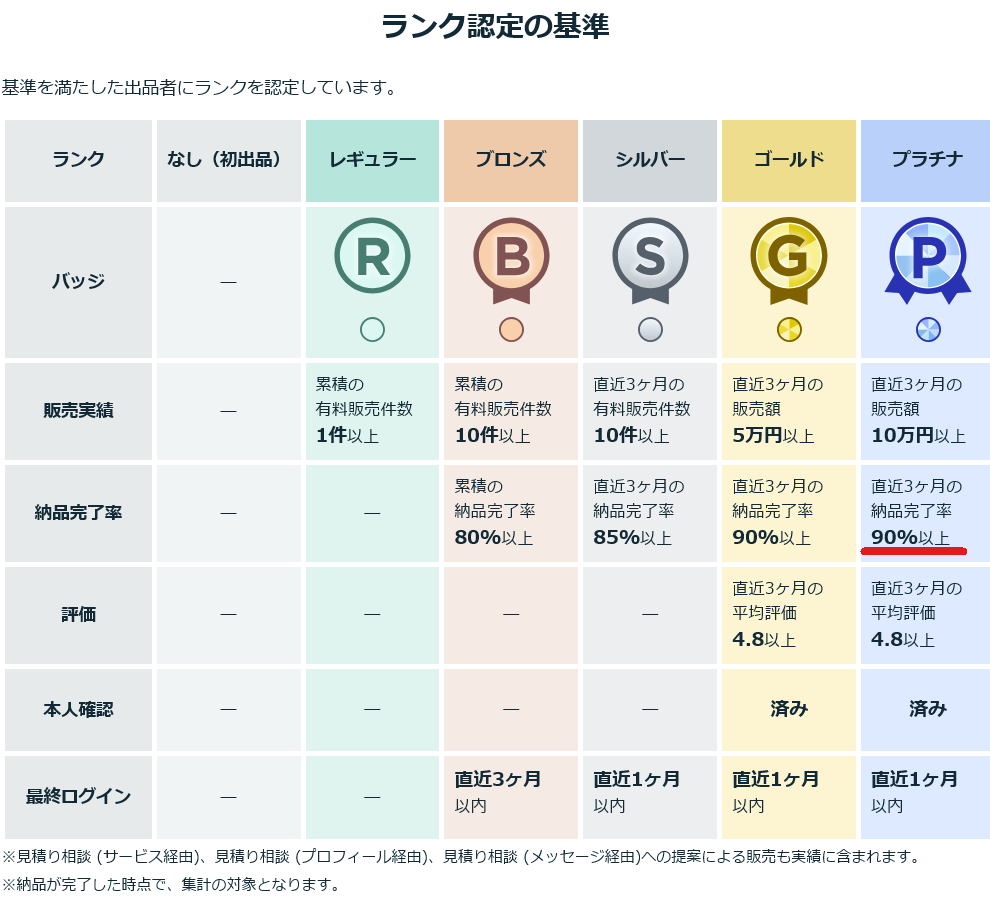Click the シルバー column header
Image resolution: width=990 pixels, height=902 pixels.
pyautogui.click(x=650, y=160)
